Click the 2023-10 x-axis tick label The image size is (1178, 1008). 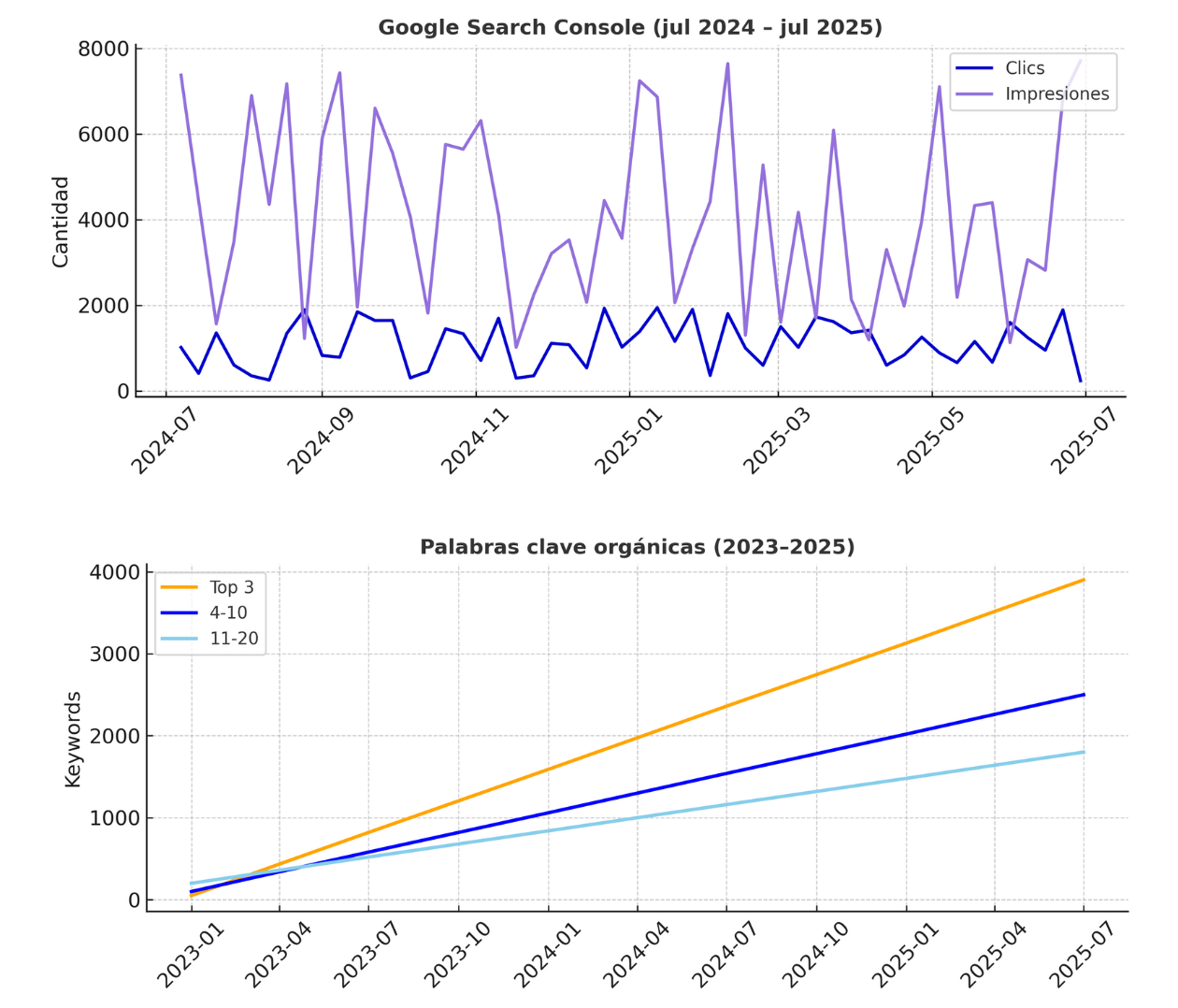click(457, 954)
